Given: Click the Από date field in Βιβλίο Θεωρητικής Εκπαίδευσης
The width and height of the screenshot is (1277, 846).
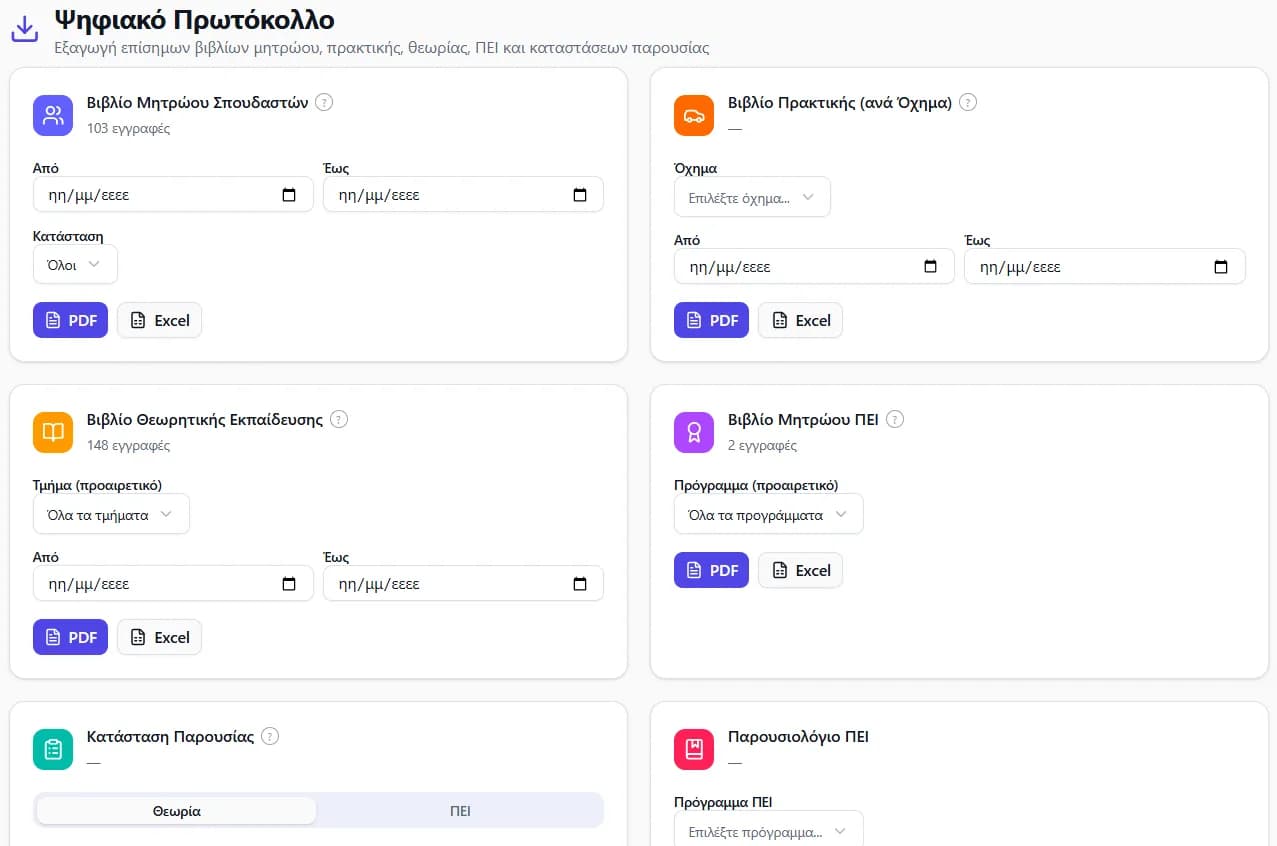Looking at the screenshot, I should (x=173, y=584).
